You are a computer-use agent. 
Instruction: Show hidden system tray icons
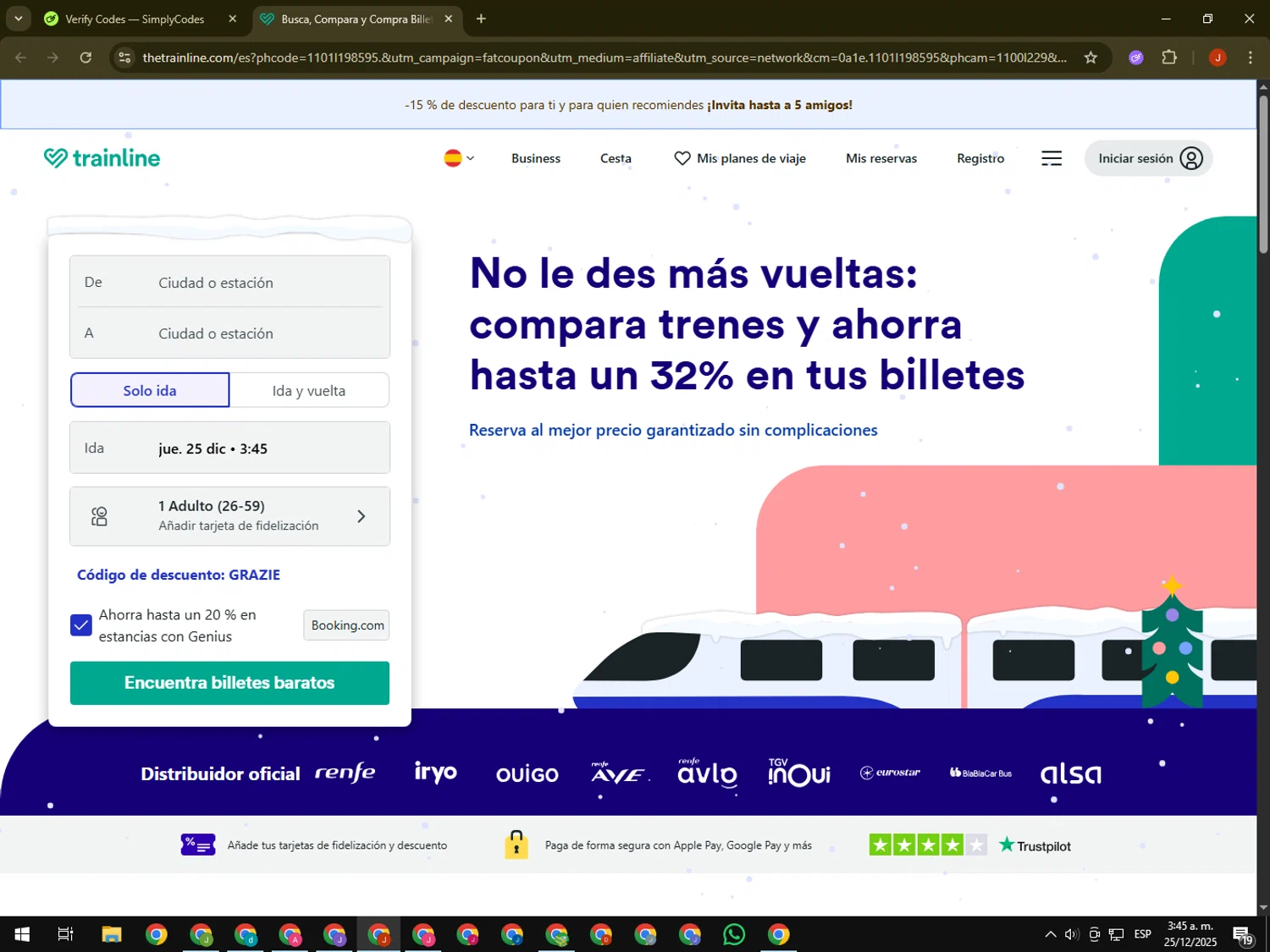coord(1051,934)
